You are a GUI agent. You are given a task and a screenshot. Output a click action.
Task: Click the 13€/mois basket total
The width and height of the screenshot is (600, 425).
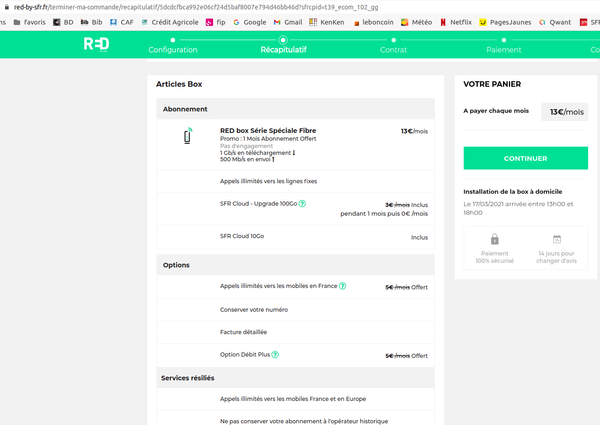(x=566, y=112)
